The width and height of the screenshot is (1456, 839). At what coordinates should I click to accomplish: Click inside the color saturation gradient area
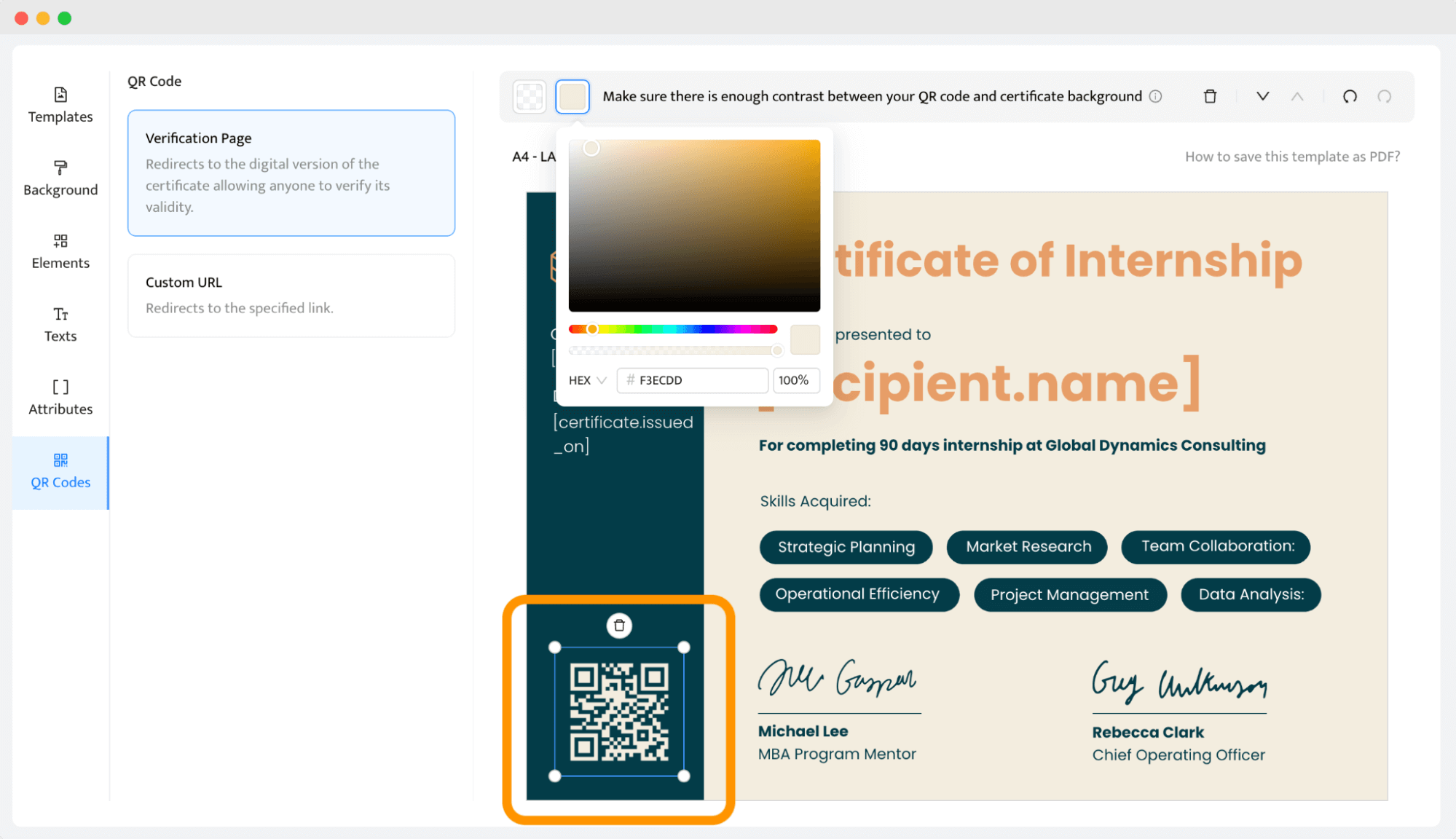(694, 226)
